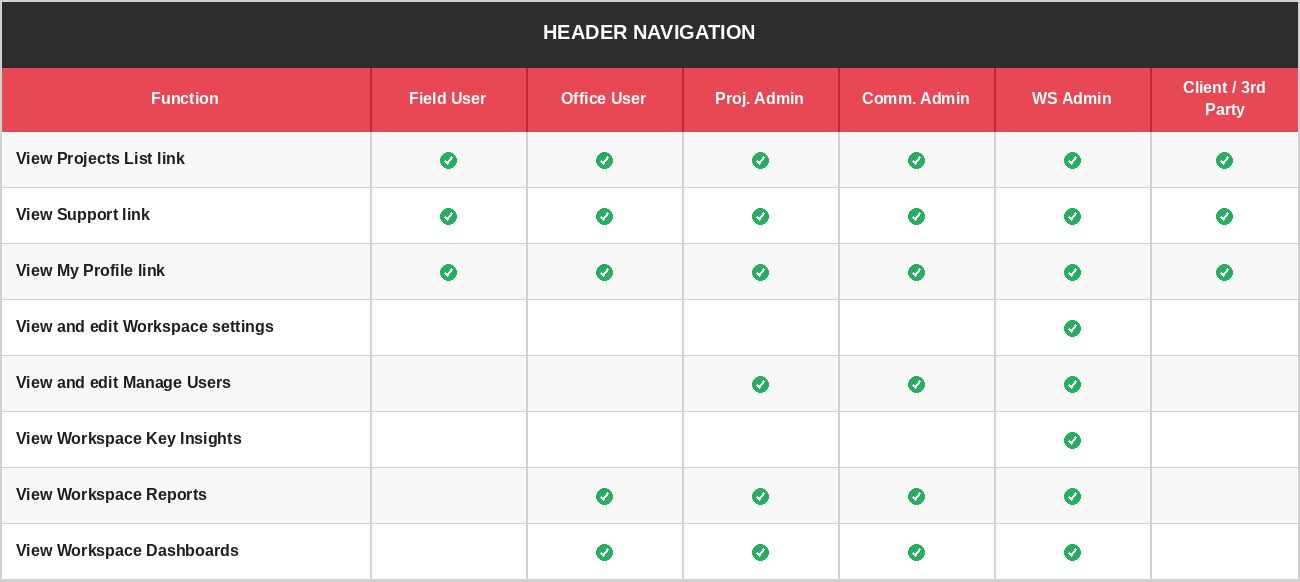The image size is (1300, 582).
Task: Click Client / 3rd Party checkmark for View Support
Action: coord(1224,216)
